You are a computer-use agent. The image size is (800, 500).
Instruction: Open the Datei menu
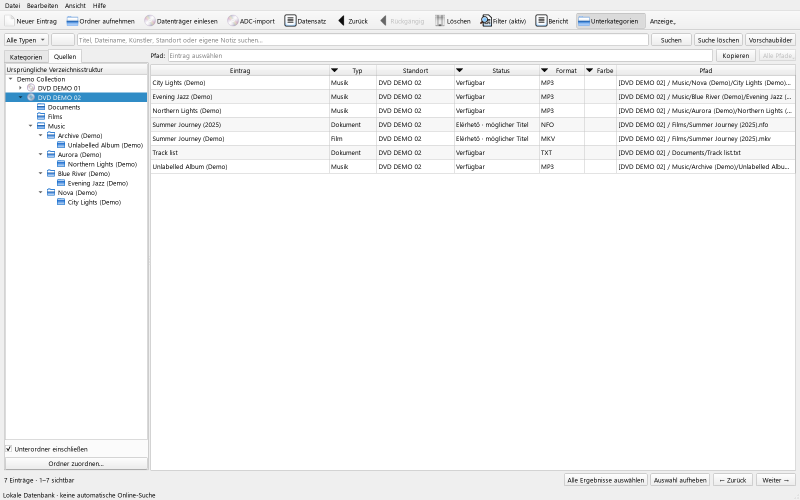pyautogui.click(x=12, y=6)
